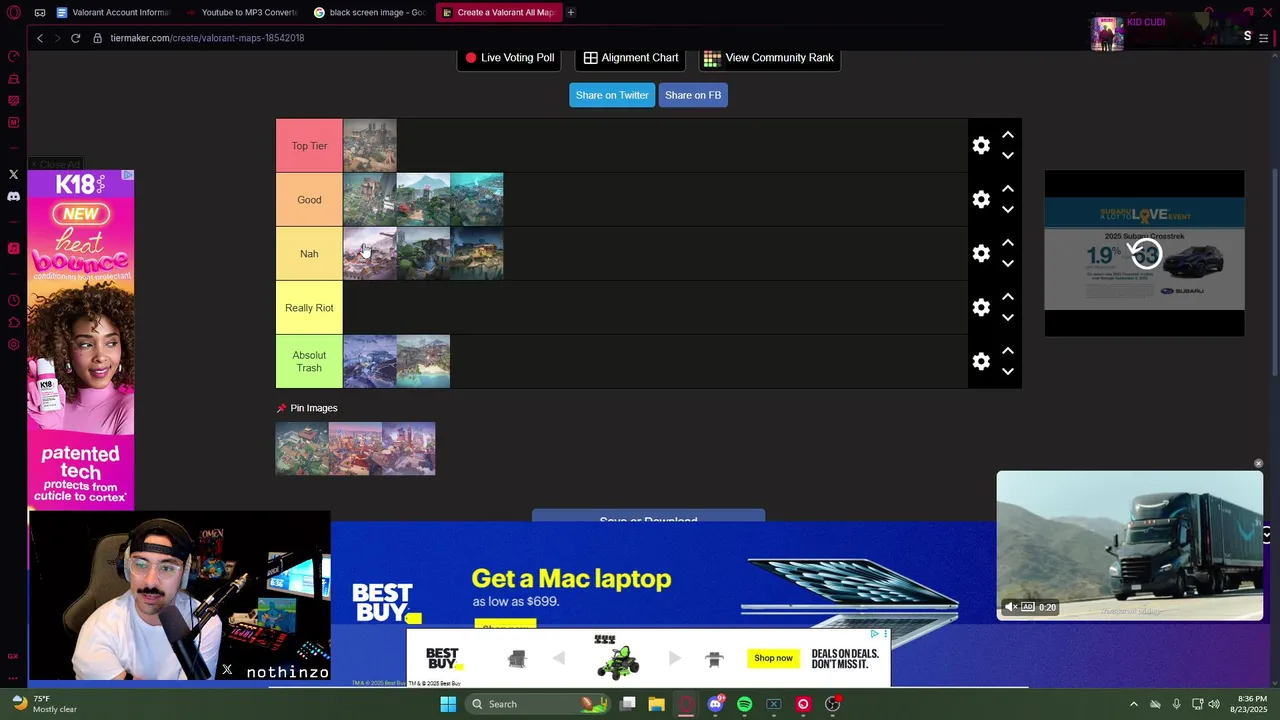Screen dimensions: 1280x720
Task: Select the Create a Valorant All Maps tab
Action: (498, 12)
